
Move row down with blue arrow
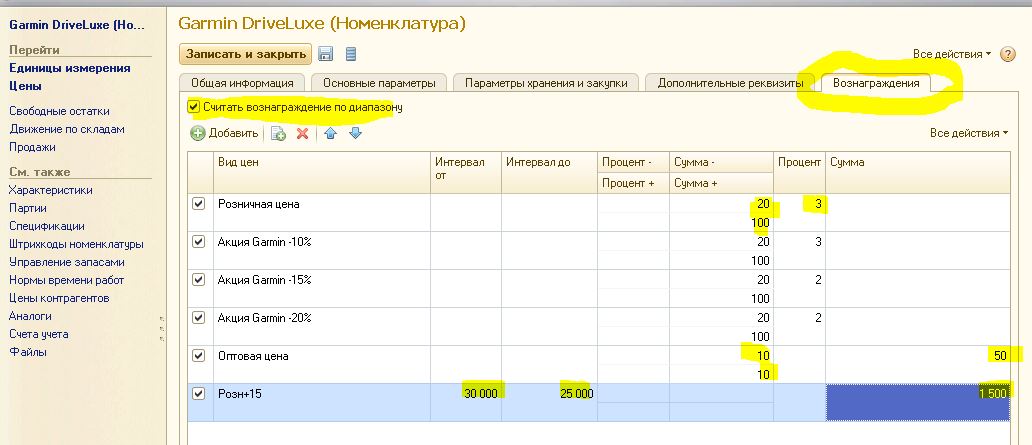tap(355, 133)
